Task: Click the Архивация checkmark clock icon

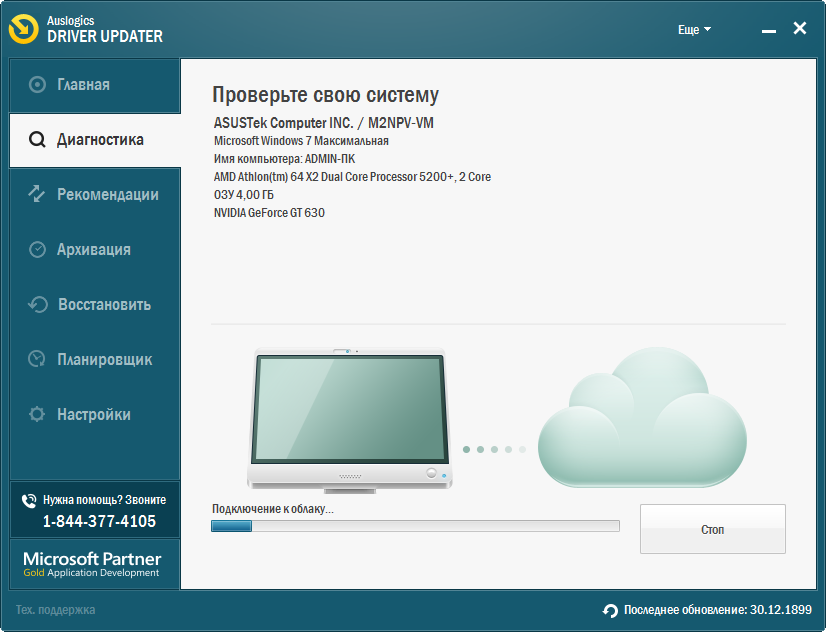Action: coord(38,250)
